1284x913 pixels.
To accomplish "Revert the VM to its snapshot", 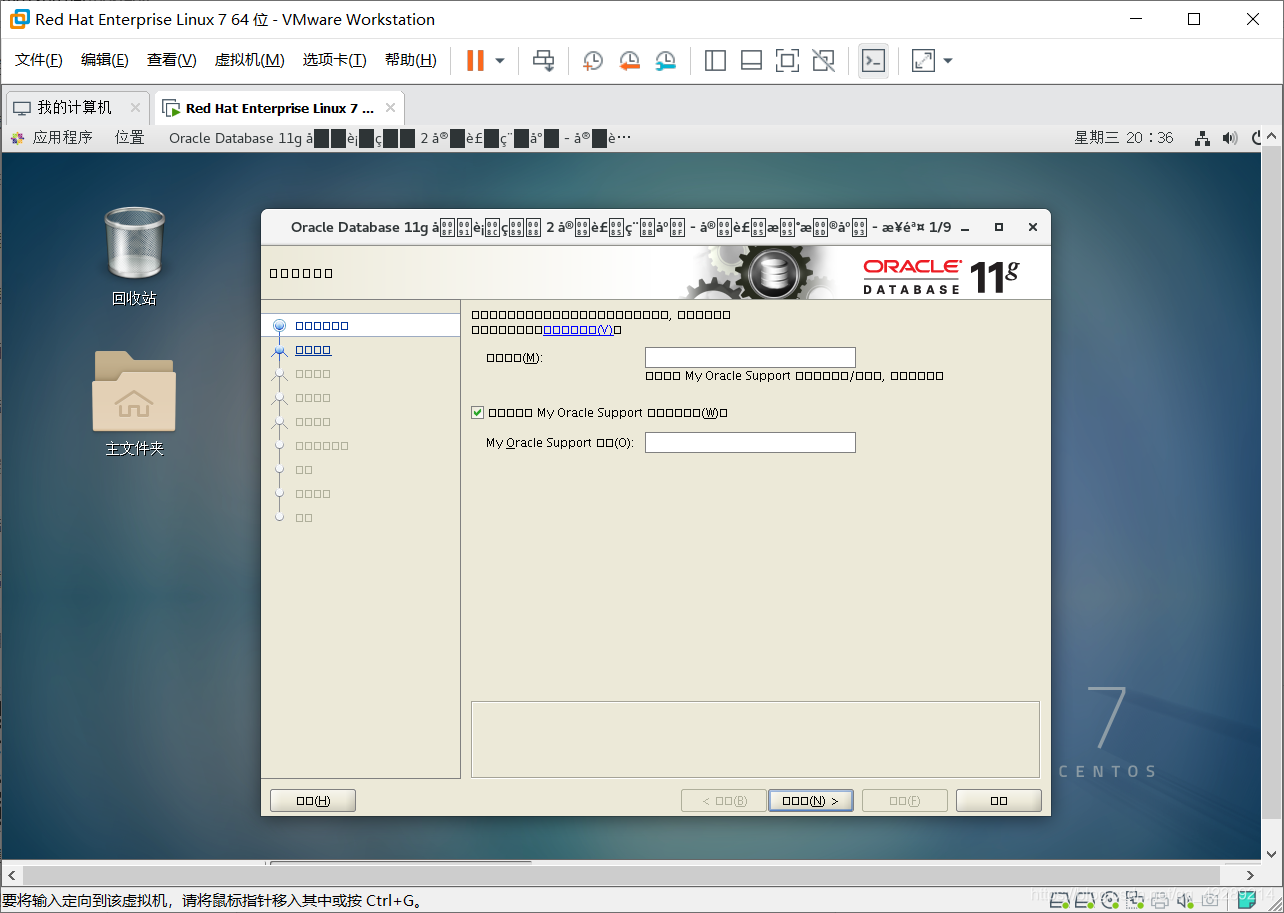I will click(x=628, y=61).
